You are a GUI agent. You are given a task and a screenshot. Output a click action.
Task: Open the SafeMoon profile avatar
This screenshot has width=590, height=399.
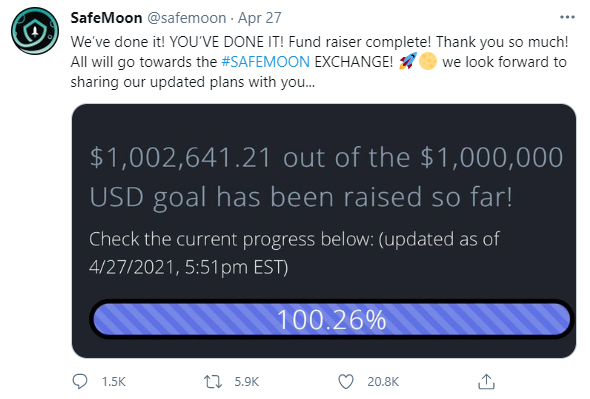(x=35, y=31)
